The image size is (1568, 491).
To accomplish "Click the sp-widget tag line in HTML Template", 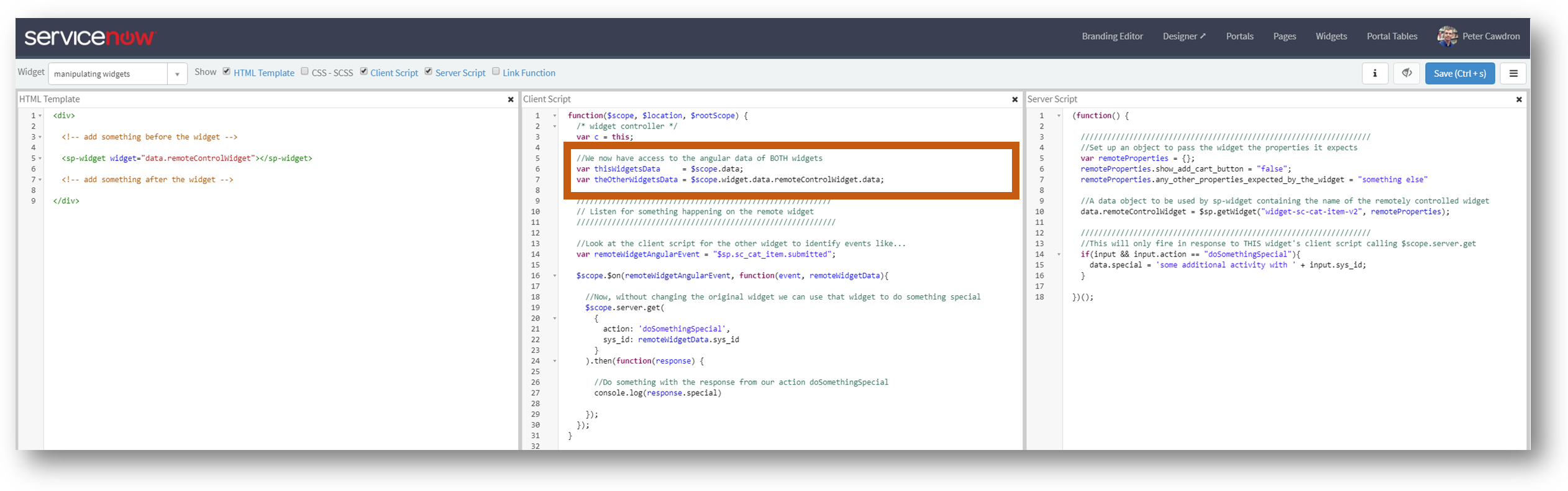I will pos(187,158).
